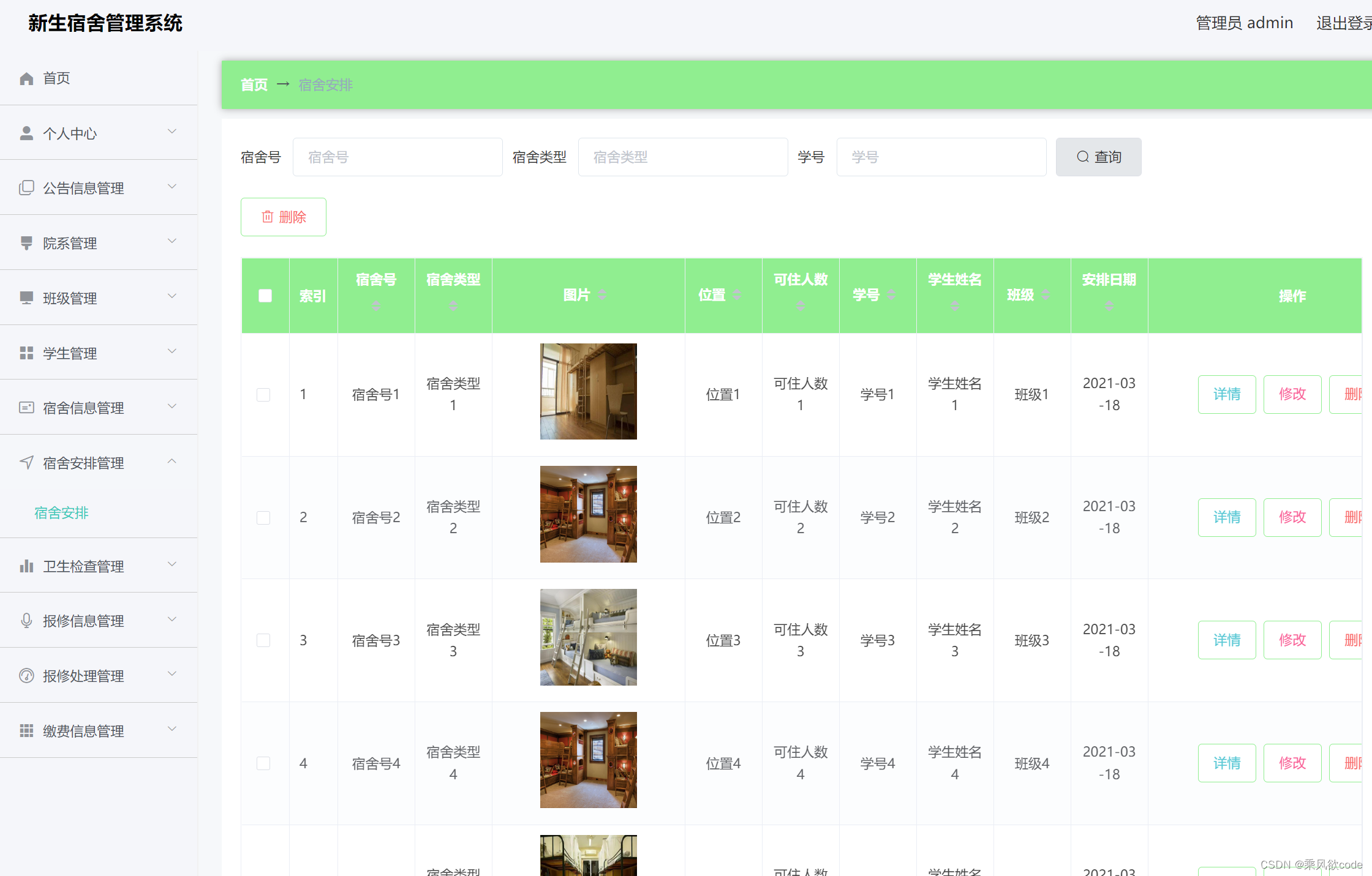
Task: Toggle the select-all checkbox in table header
Action: tap(265, 296)
